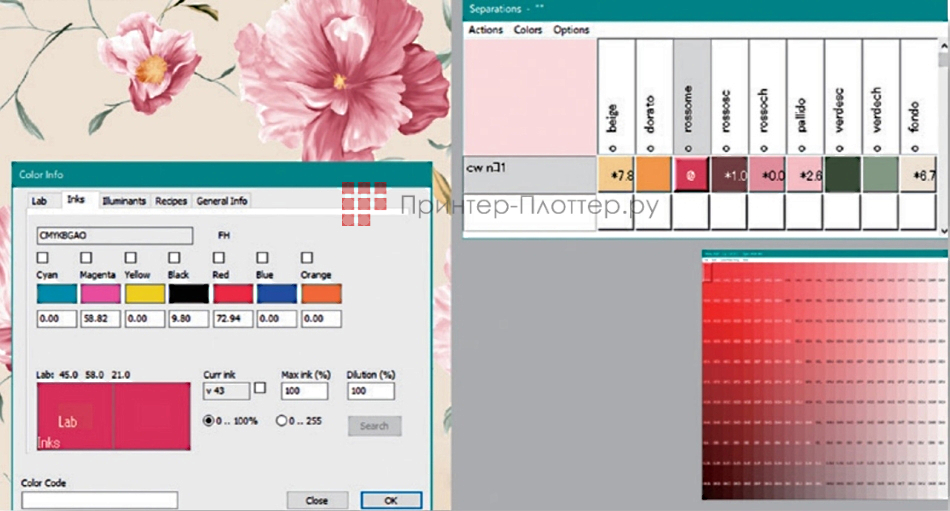Select the dorato orange separation swatch
This screenshot has height=511, width=950.
pos(653,174)
